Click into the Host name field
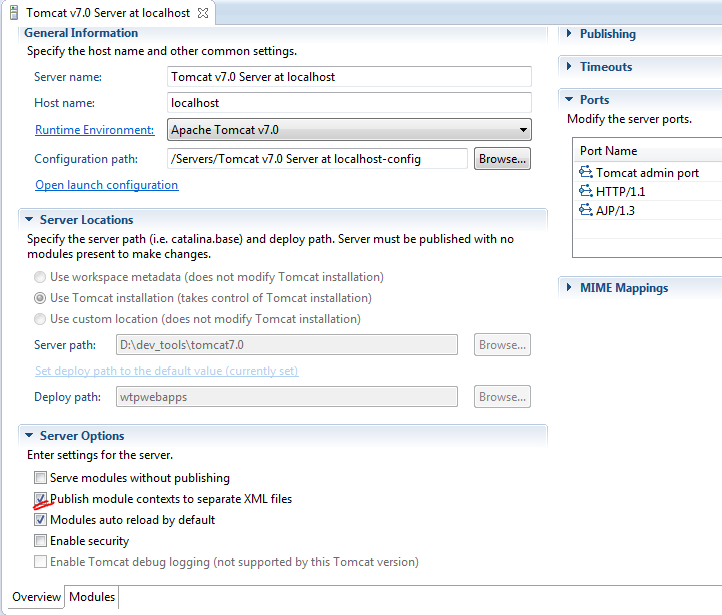This screenshot has height=615, width=722. [349, 103]
